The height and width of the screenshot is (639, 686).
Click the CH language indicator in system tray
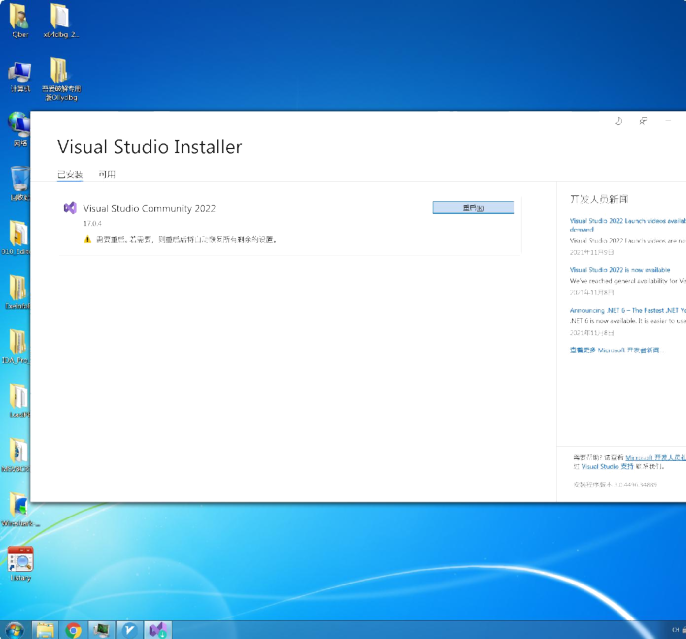click(675, 630)
